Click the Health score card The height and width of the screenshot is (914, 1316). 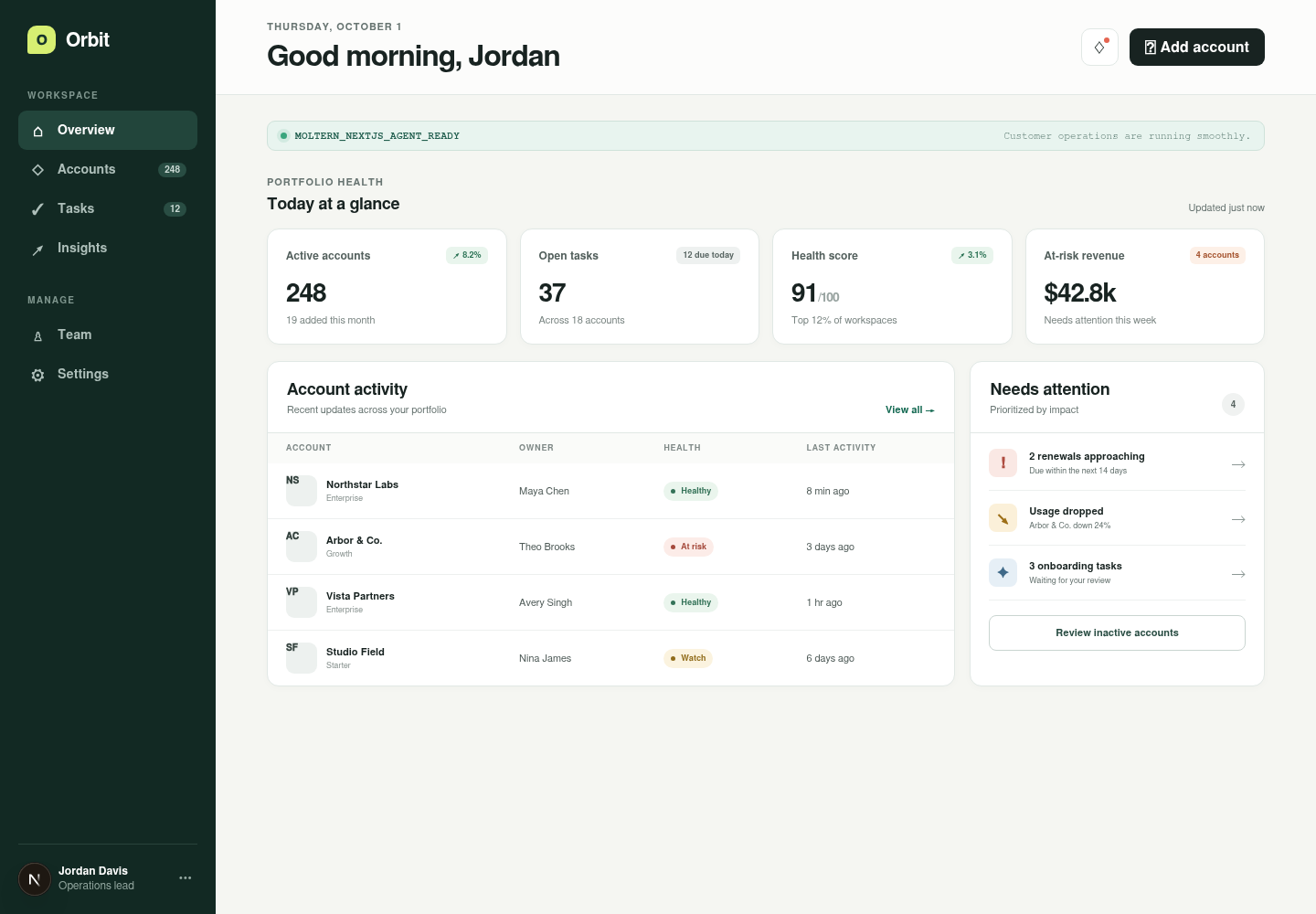tap(892, 287)
